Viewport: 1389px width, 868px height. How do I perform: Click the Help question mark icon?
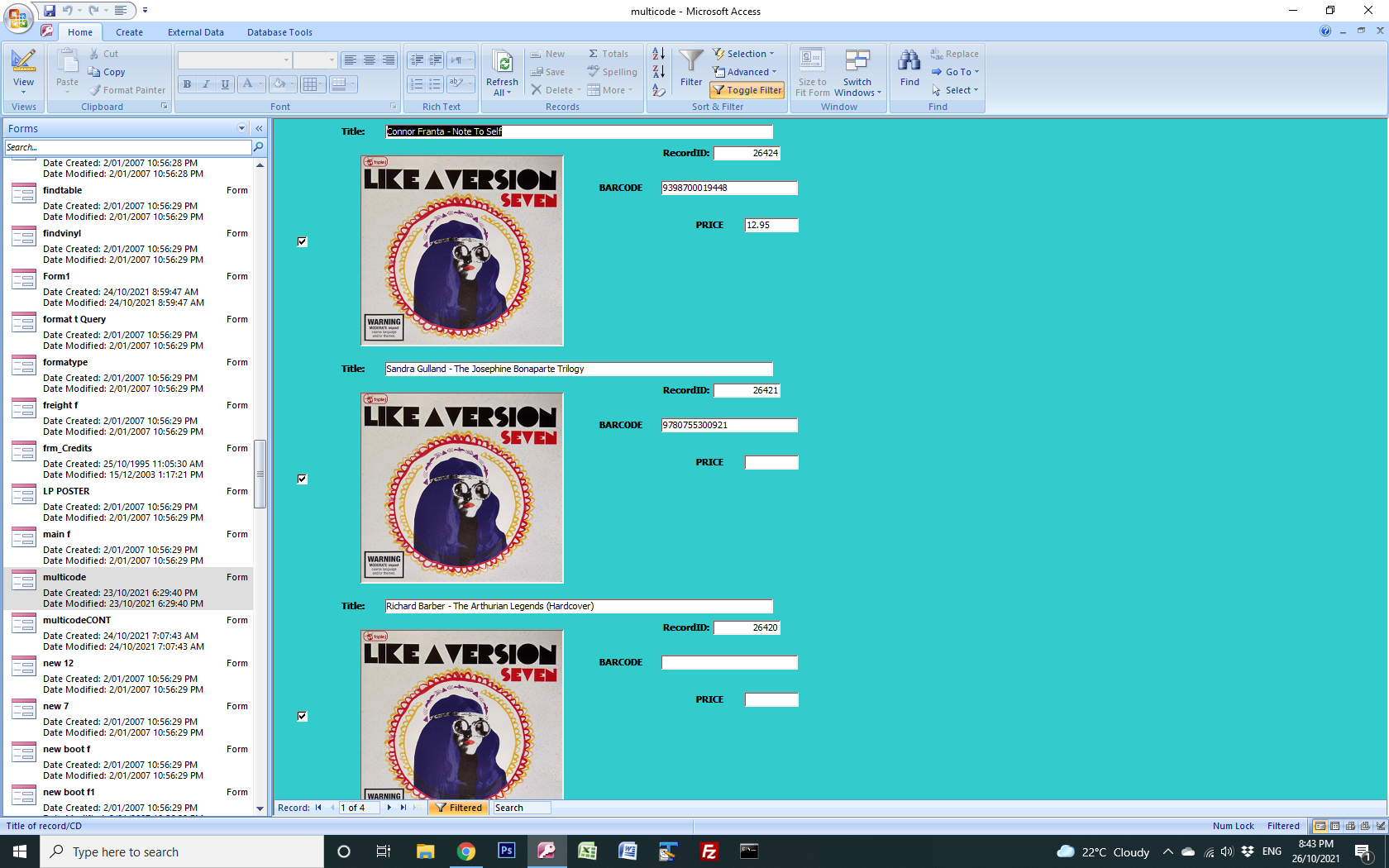pyautogui.click(x=1325, y=31)
